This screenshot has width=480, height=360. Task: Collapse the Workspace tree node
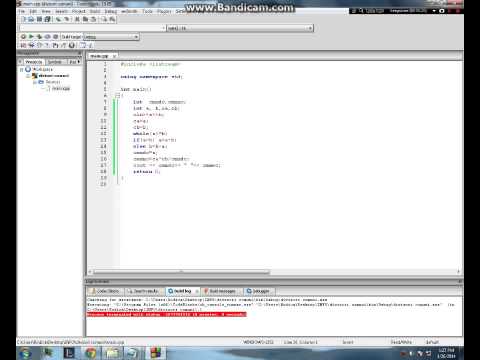point(22,69)
